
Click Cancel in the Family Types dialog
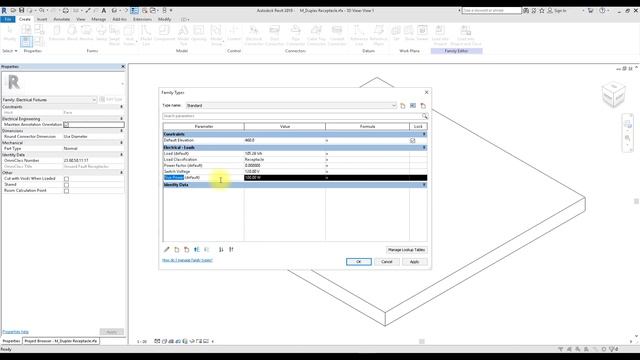pos(387,262)
